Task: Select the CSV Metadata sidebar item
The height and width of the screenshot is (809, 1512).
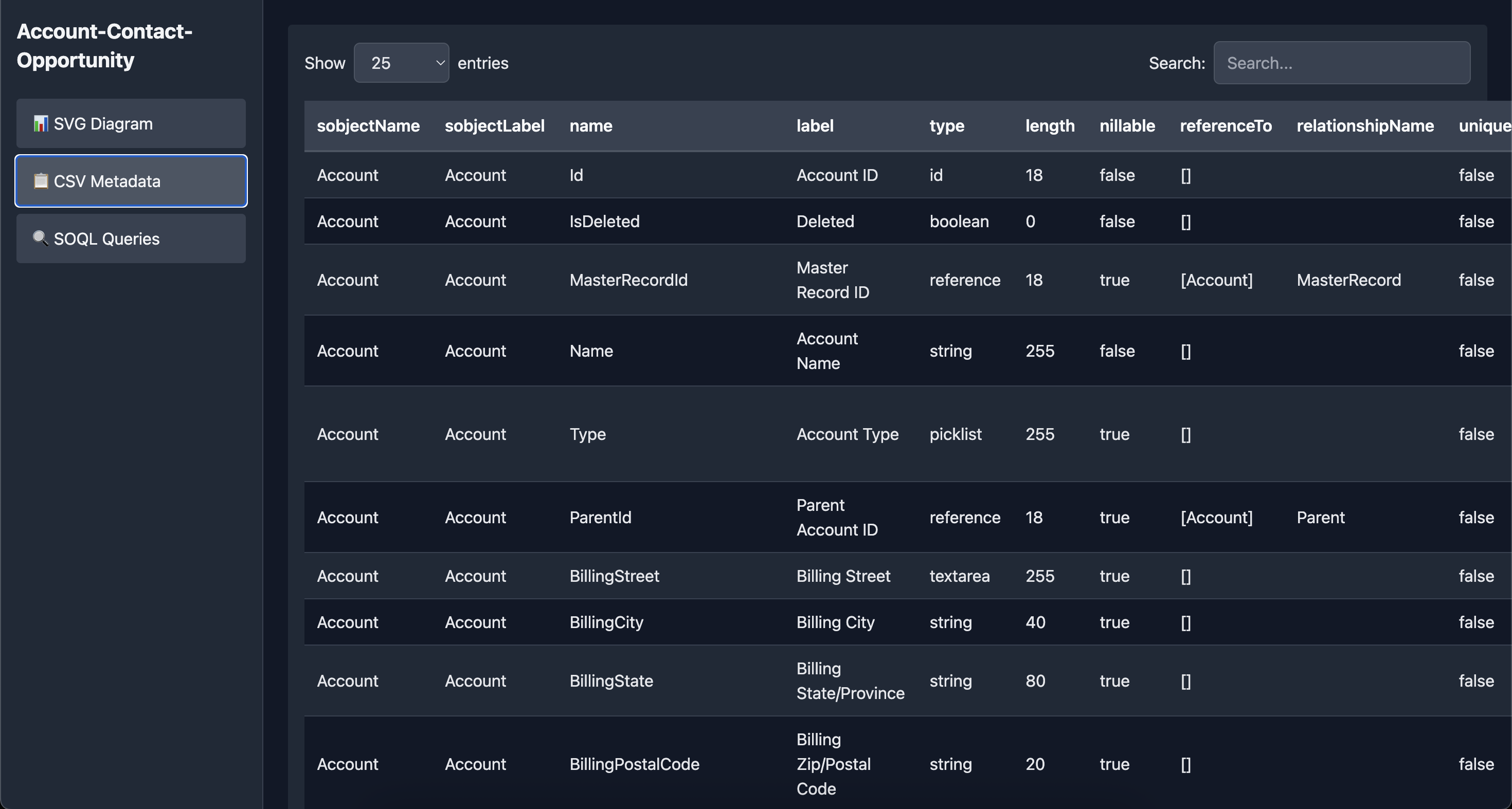Action: click(131, 181)
